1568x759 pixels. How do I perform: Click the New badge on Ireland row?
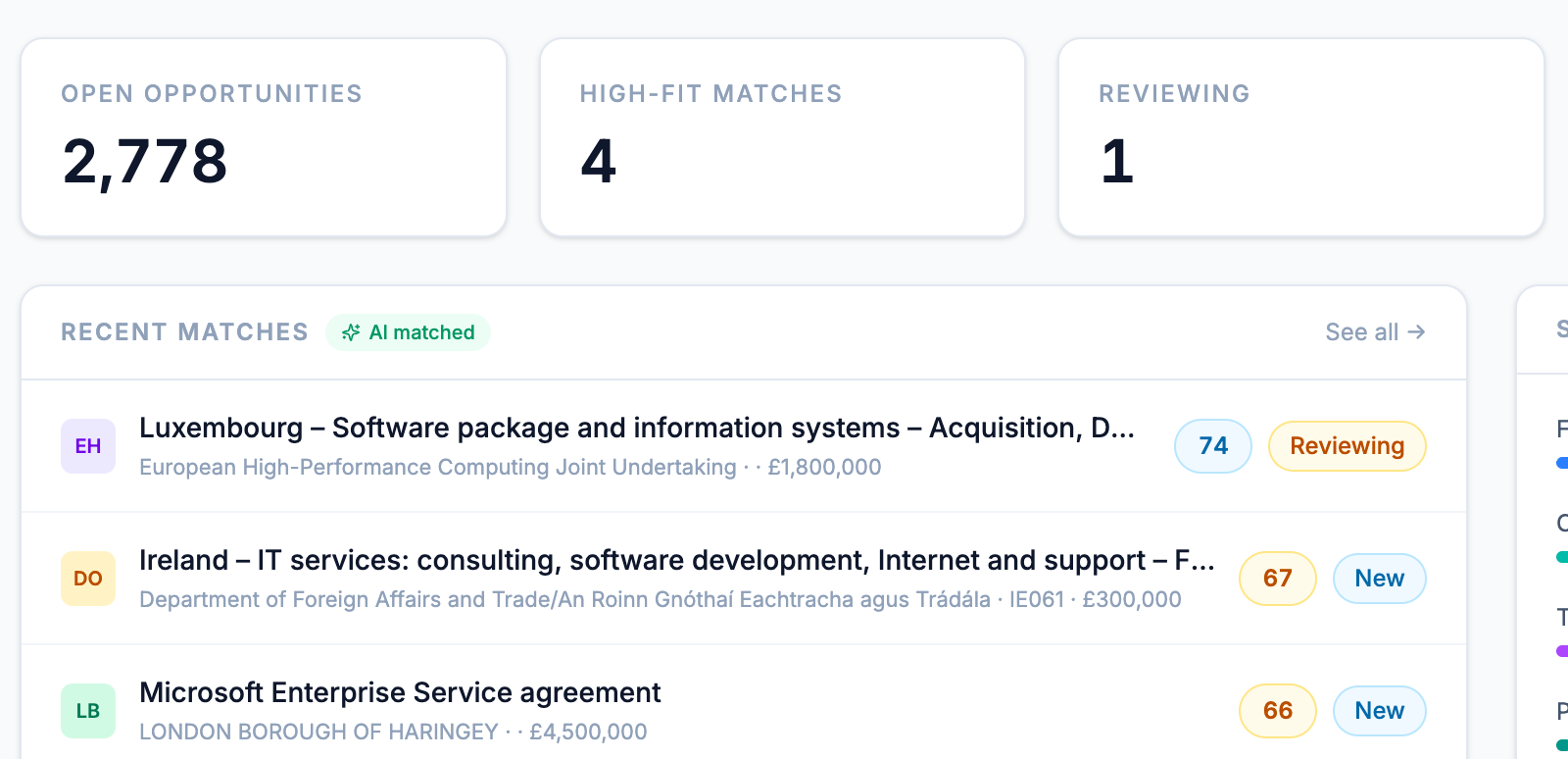1380,579
